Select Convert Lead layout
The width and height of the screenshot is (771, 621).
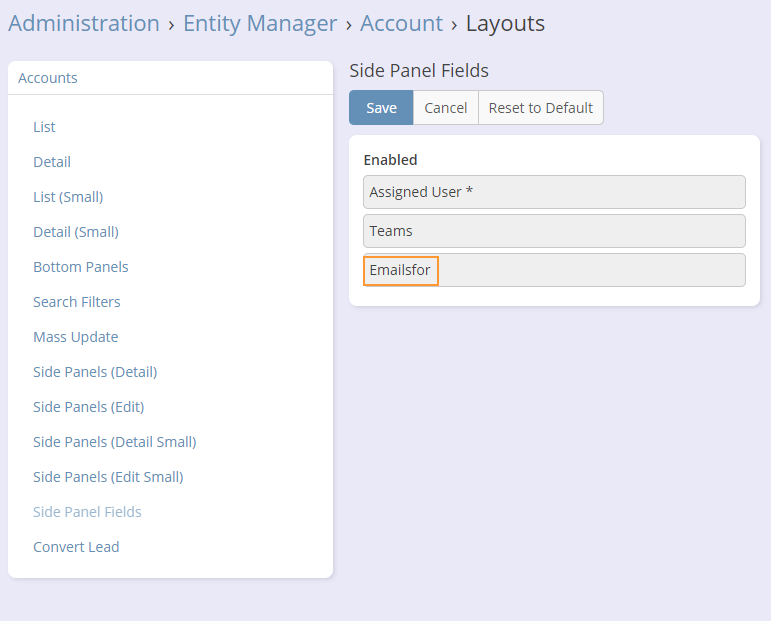click(76, 547)
